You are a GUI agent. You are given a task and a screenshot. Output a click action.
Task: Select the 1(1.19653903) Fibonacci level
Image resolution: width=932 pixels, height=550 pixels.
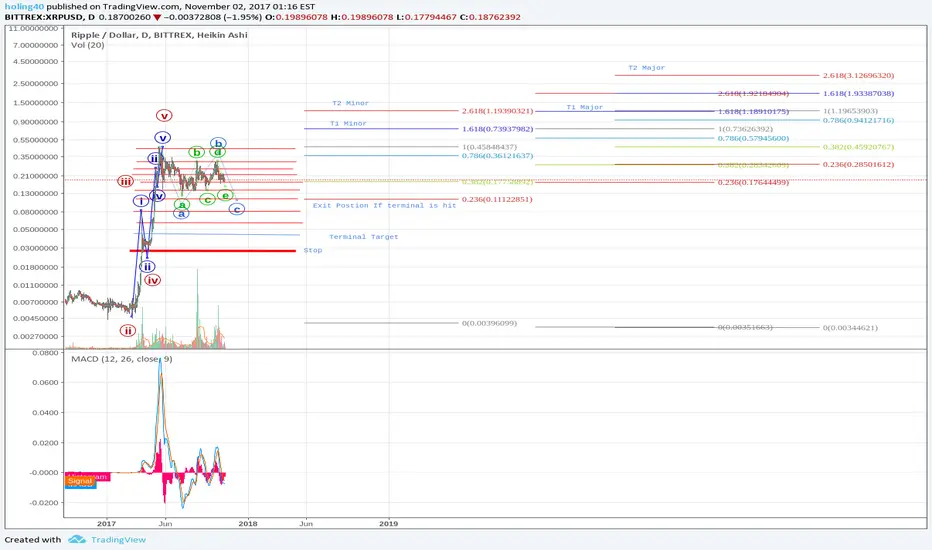pyautogui.click(x=850, y=111)
